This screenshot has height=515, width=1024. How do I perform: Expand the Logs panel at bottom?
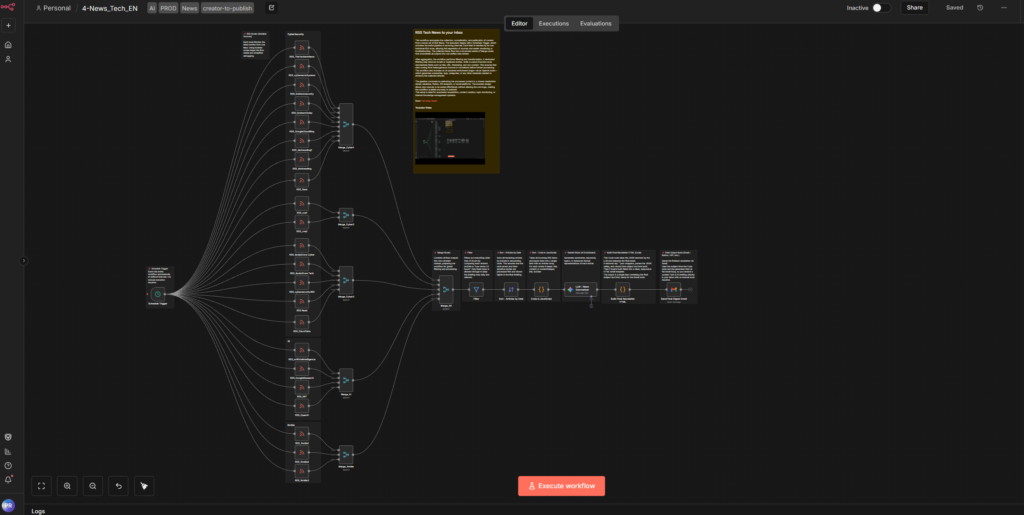tap(38, 510)
